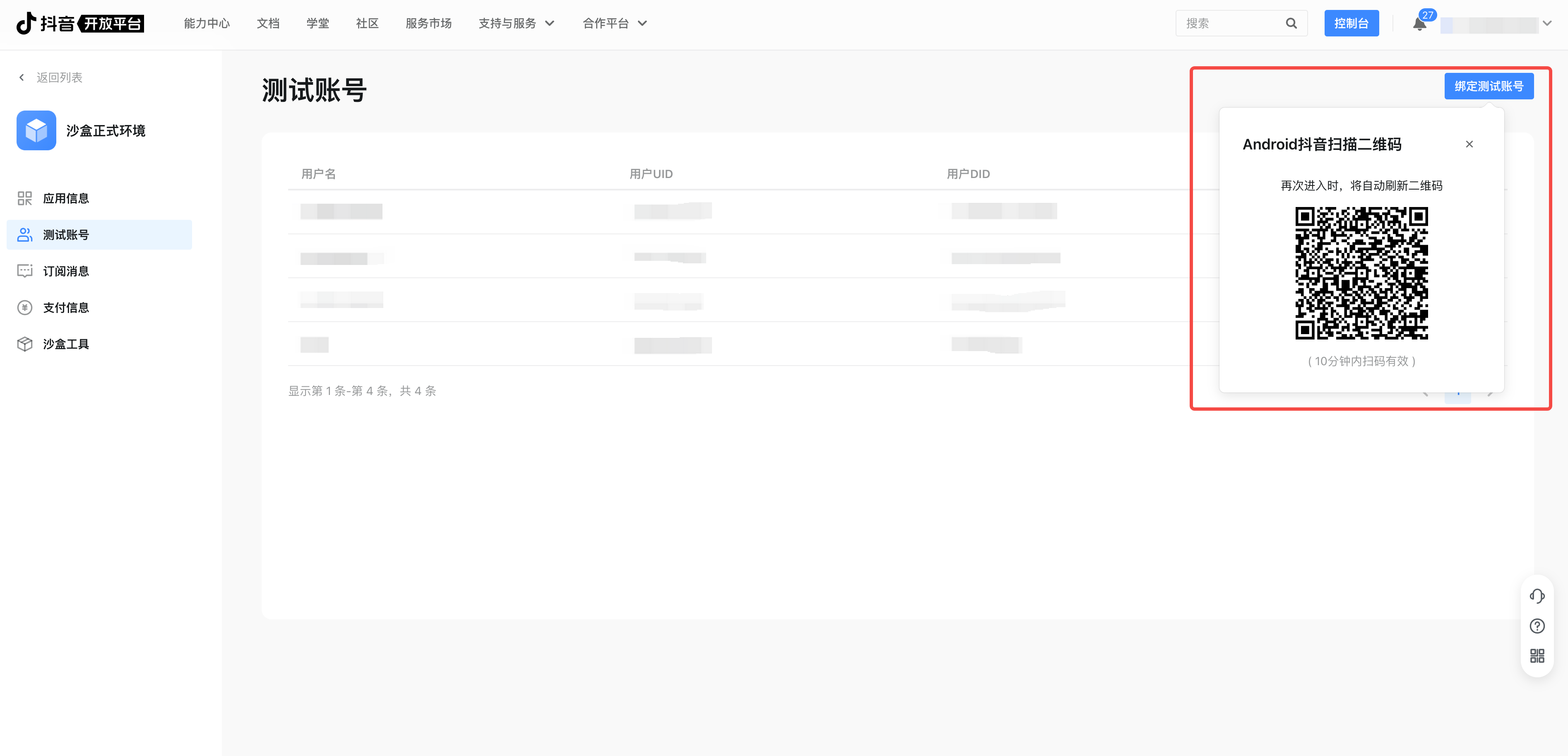Click the QR code image
Screen dimensions: 1568x756
1362,273
